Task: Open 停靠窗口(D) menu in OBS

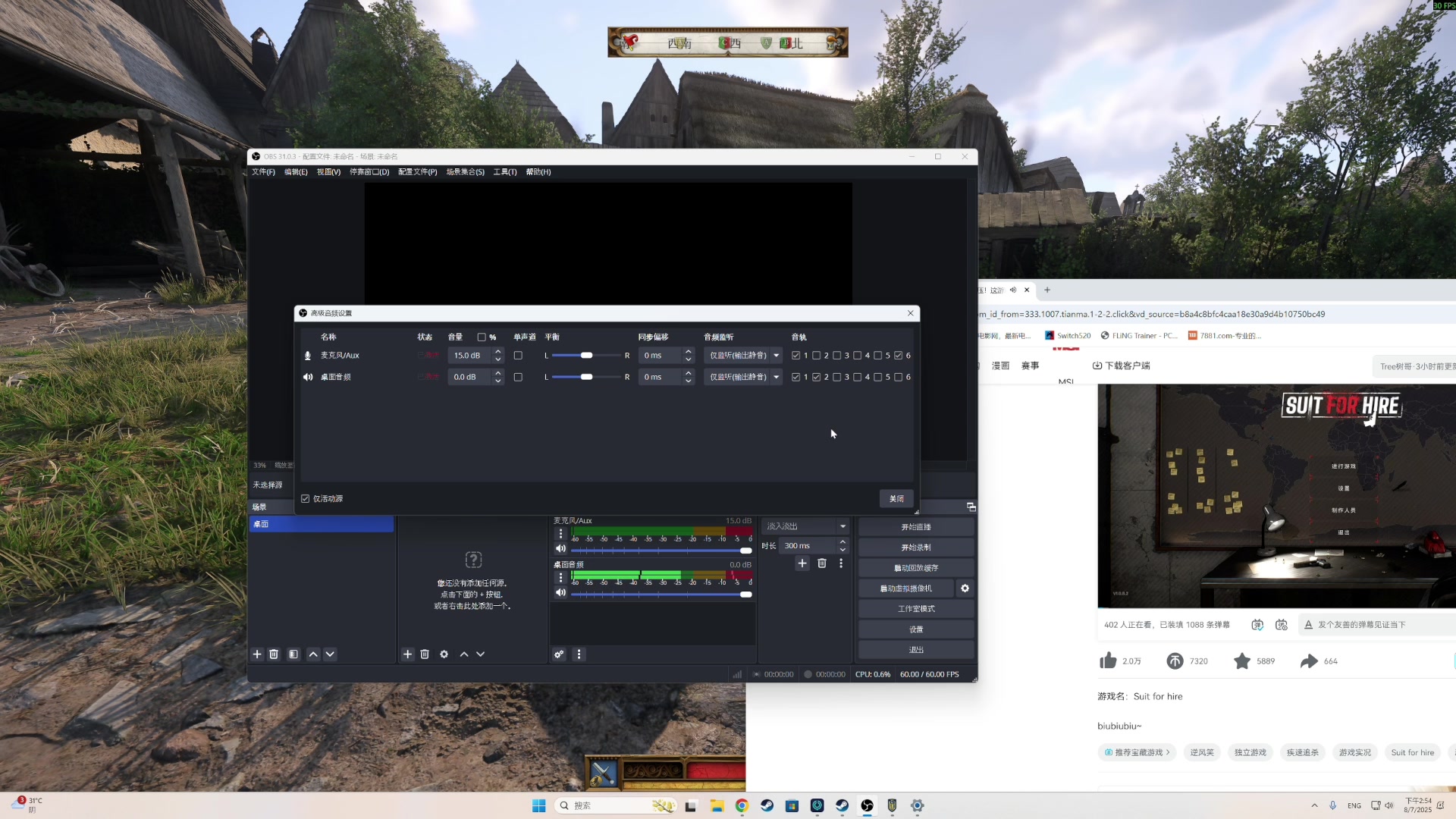Action: coord(369,172)
